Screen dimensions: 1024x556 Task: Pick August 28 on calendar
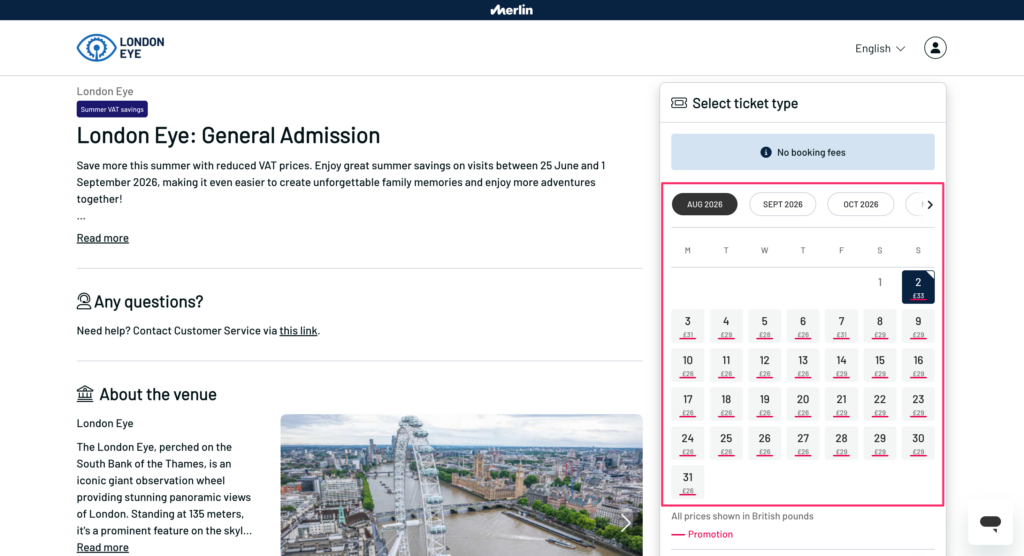[x=841, y=444]
